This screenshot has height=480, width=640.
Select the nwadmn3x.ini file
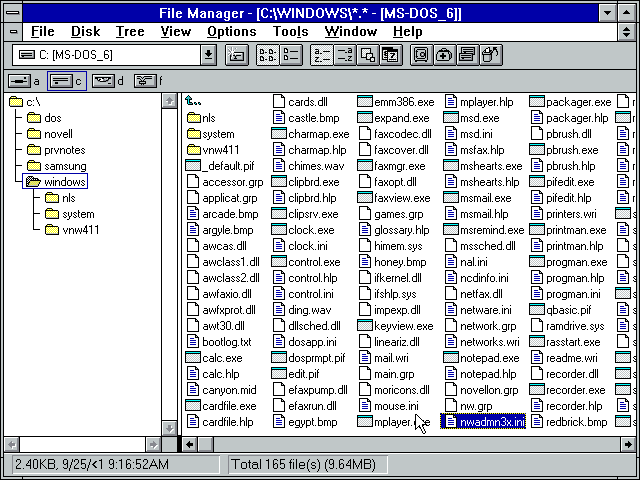pos(483,422)
